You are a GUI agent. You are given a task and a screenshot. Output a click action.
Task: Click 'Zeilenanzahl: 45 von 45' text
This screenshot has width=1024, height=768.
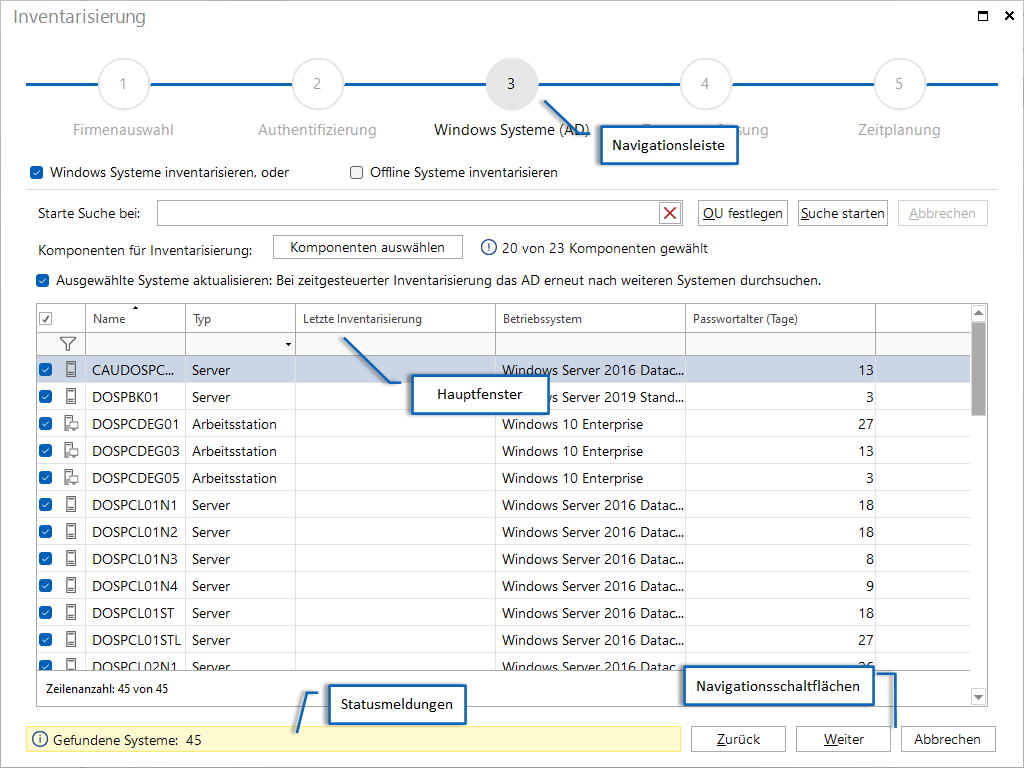(x=107, y=688)
